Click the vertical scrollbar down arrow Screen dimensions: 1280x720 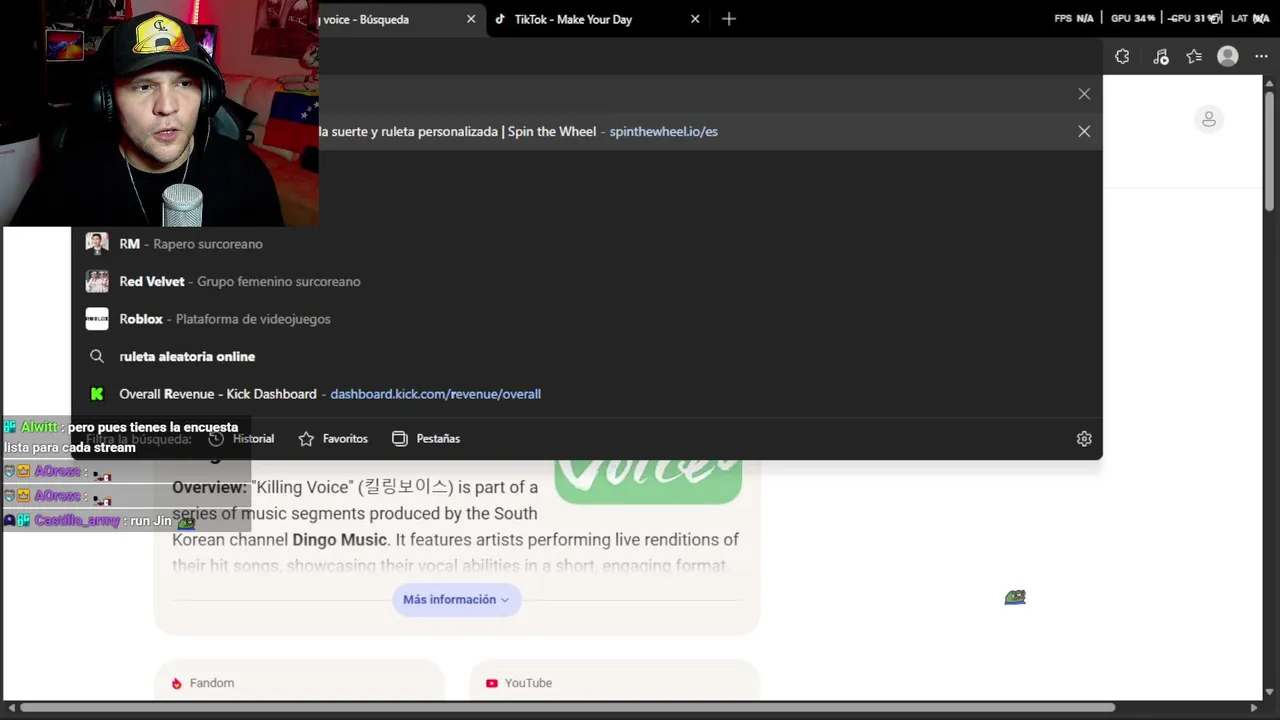pos(1270,691)
